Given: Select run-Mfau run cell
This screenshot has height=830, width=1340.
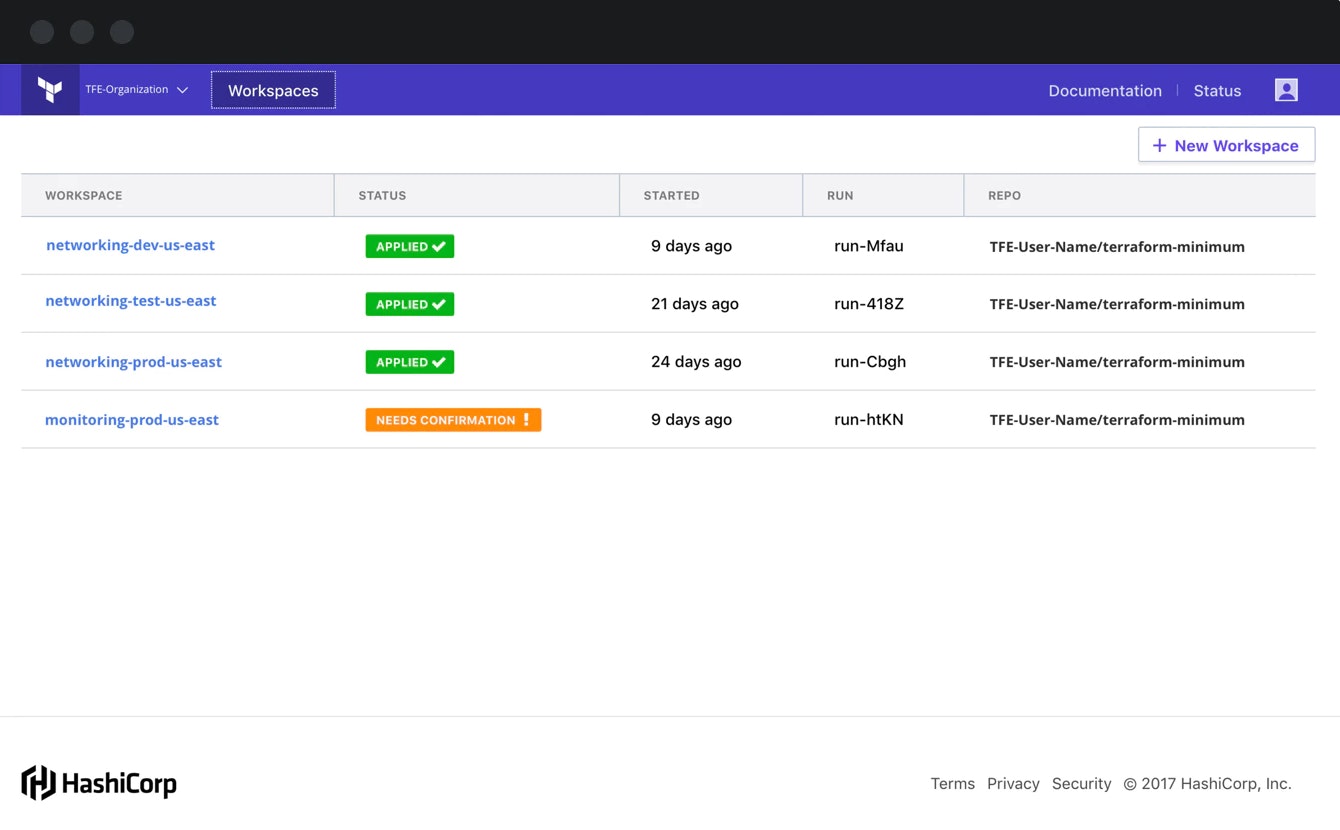Looking at the screenshot, I should pos(869,246).
